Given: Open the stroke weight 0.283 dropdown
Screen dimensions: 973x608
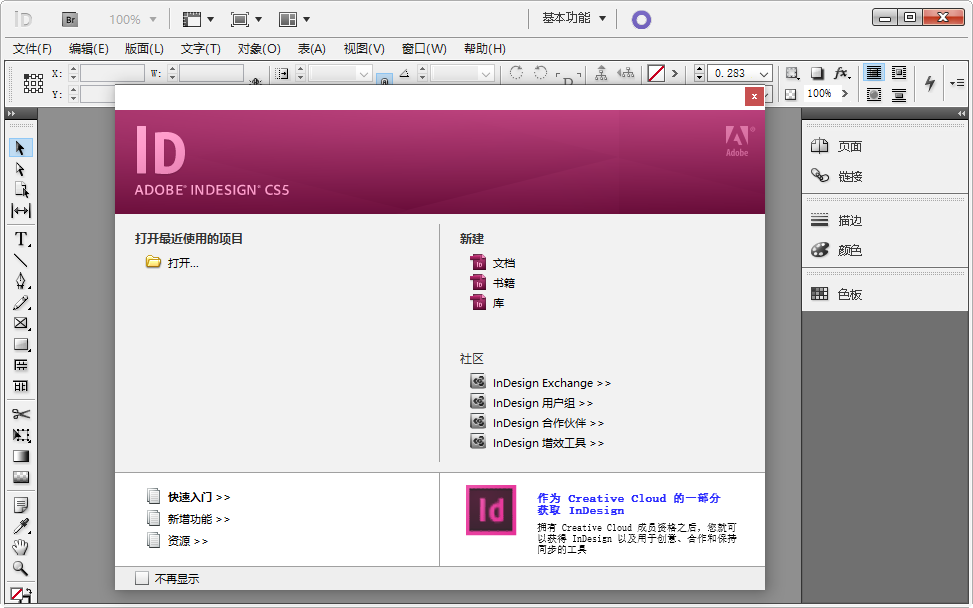Looking at the screenshot, I should tap(764, 74).
